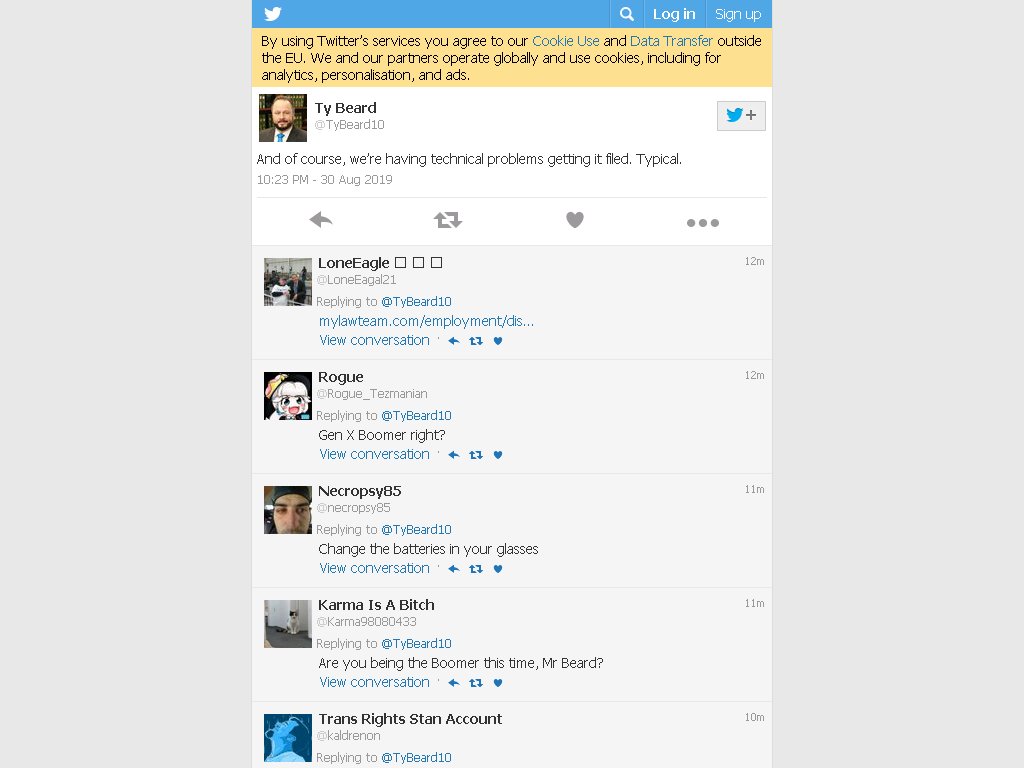Reply to Ty Beard's main tweet
The image size is (1024, 768).
tap(321, 220)
